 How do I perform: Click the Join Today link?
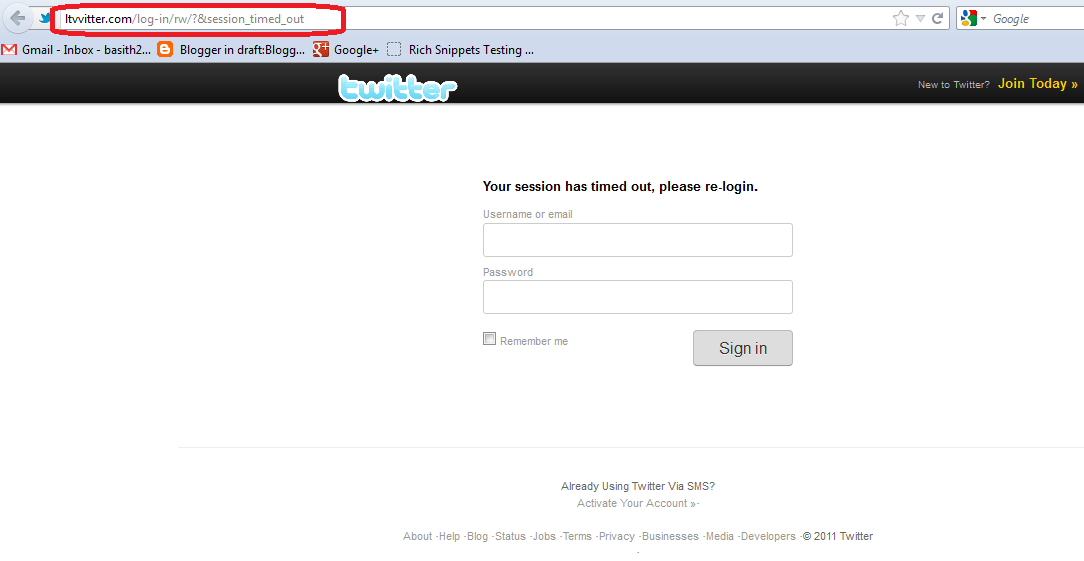click(1038, 84)
